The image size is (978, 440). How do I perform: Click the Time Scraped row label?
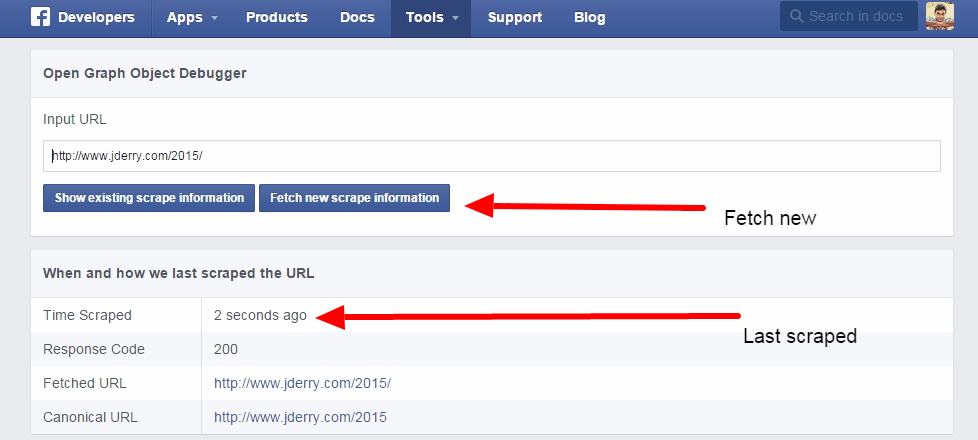click(x=87, y=315)
